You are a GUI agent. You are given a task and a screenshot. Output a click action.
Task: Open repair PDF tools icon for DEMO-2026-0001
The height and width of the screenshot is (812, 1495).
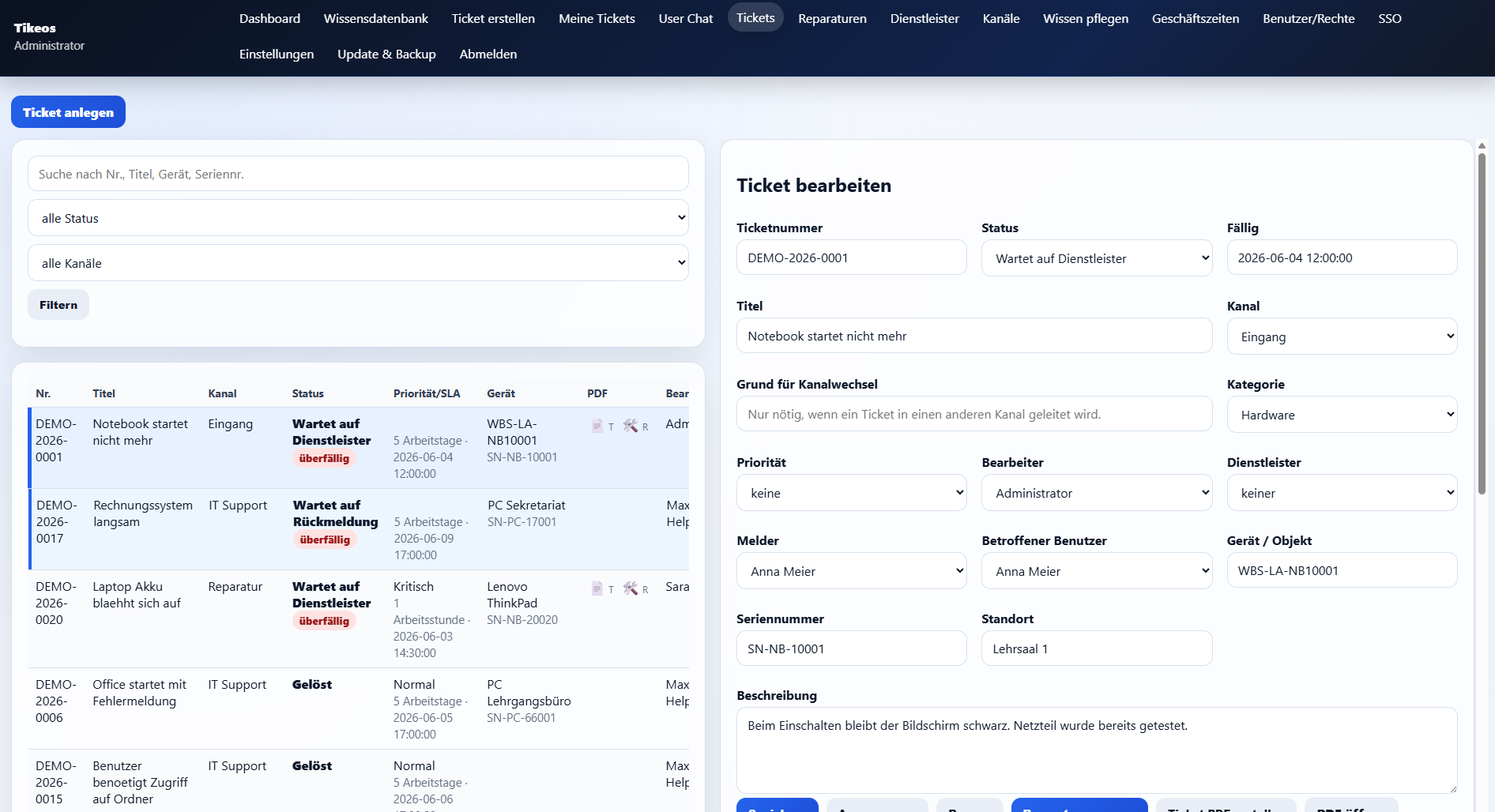[631, 426]
